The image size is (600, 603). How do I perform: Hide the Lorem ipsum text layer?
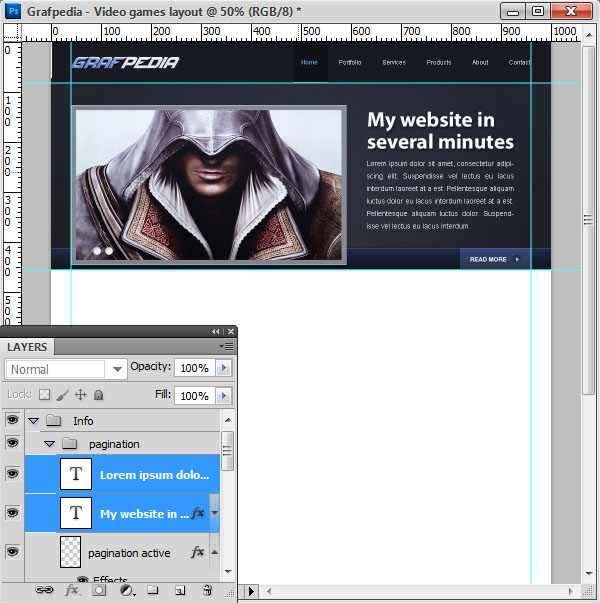12,473
